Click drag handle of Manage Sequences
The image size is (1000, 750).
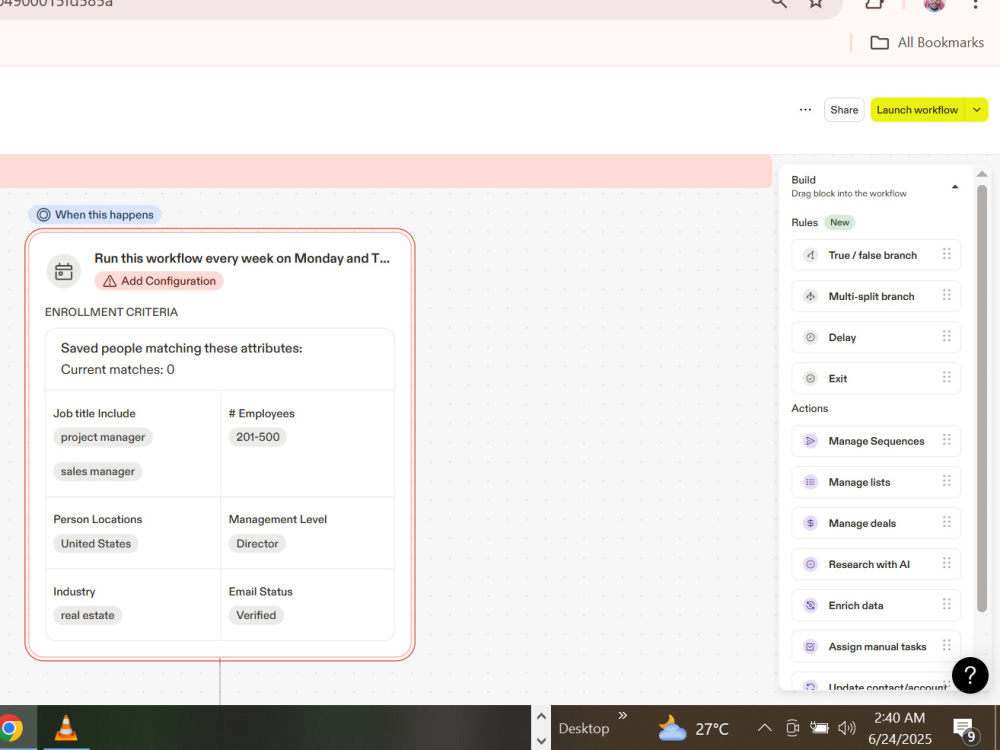[x=946, y=440]
